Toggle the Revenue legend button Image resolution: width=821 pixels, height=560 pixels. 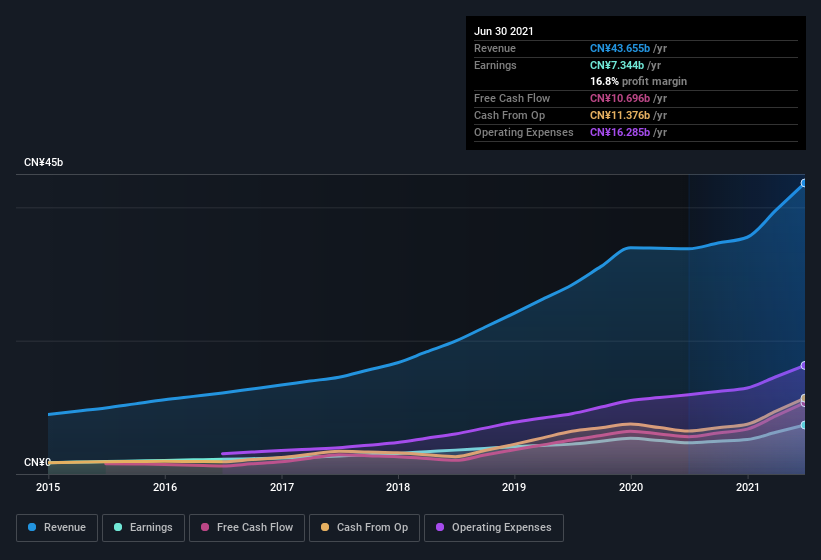[x=57, y=528]
